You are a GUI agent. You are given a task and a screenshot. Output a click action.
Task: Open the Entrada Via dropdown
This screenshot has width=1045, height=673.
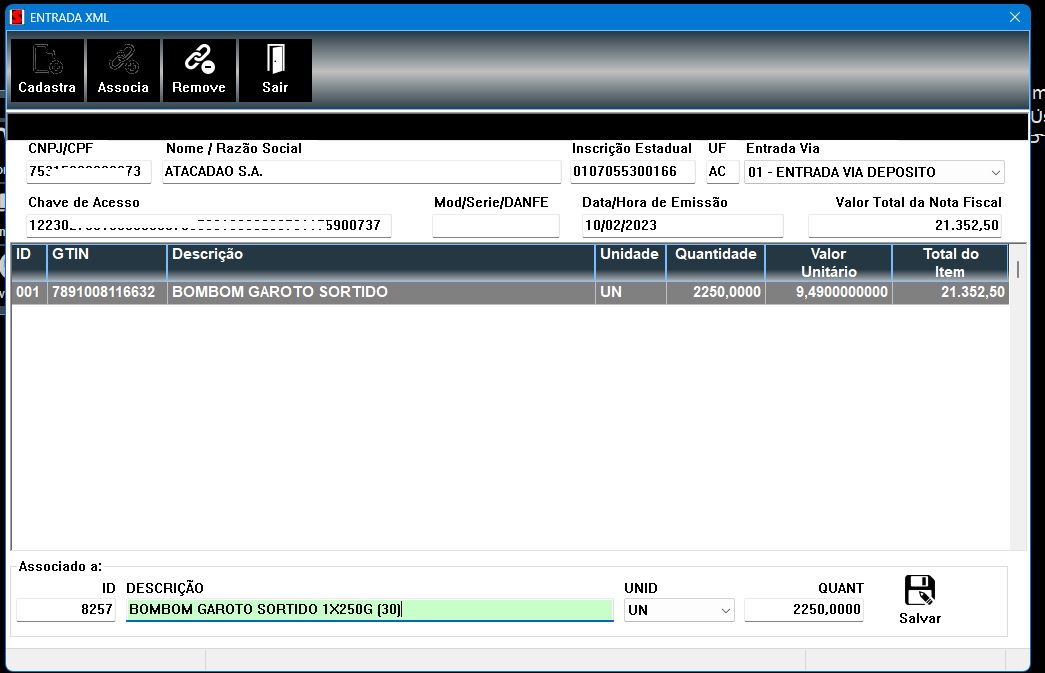[995, 172]
